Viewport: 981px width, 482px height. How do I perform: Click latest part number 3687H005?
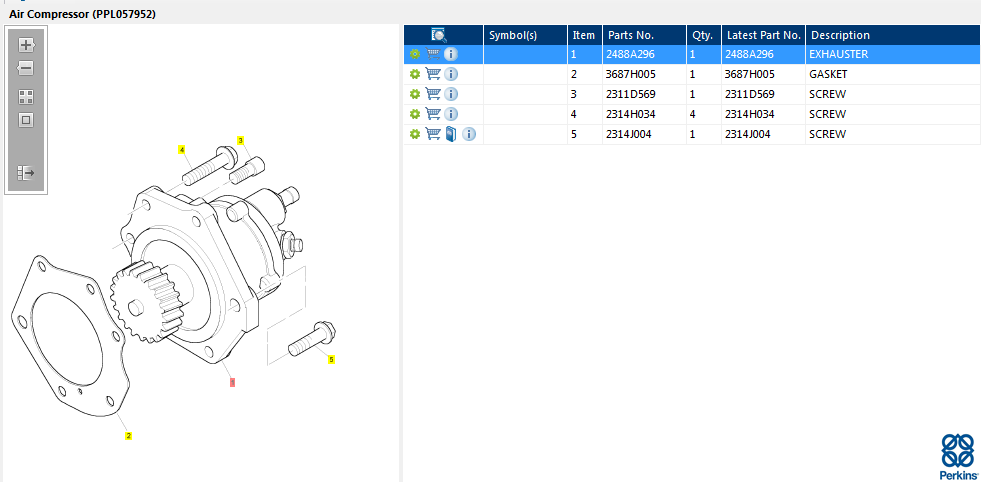750,74
